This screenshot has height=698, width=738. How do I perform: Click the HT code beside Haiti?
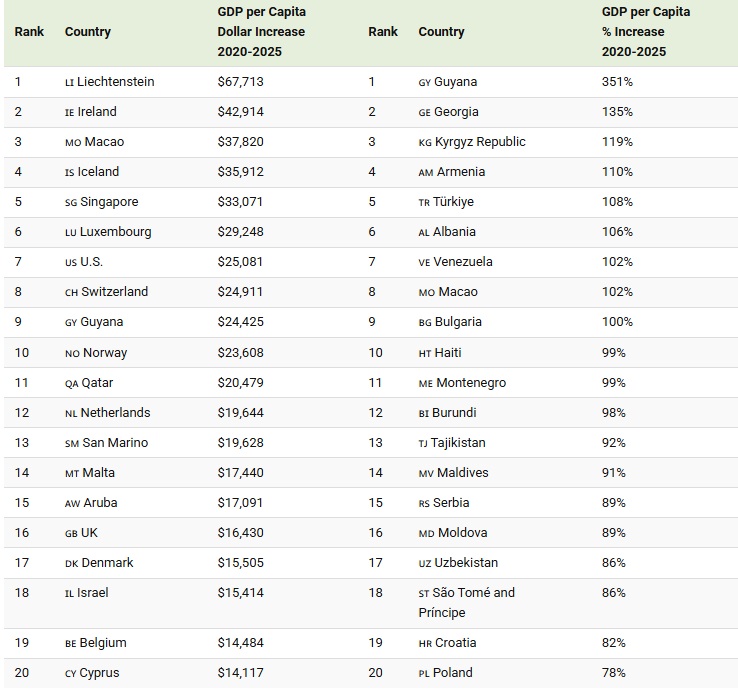(424, 353)
